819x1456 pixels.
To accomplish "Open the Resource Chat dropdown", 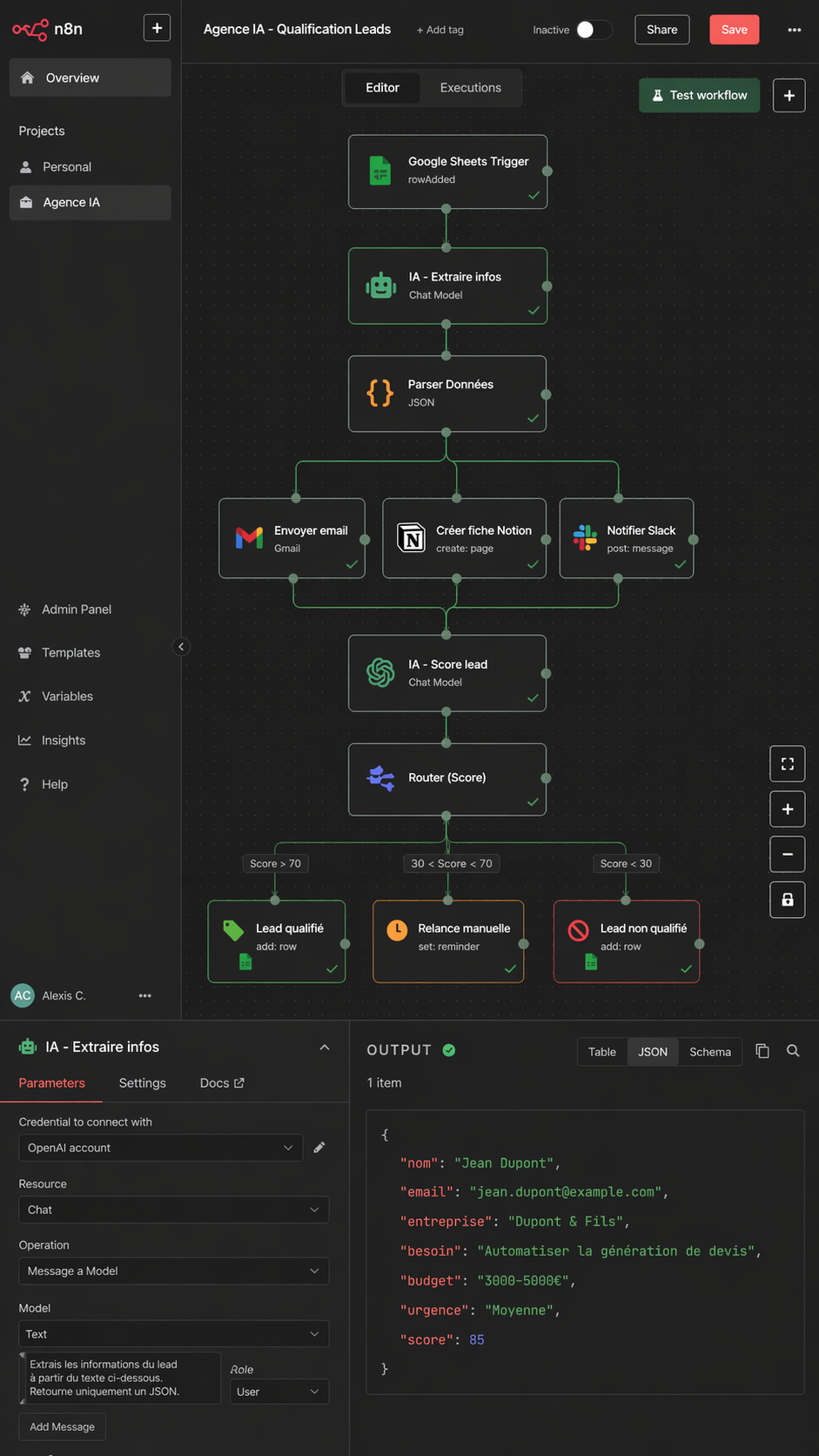I will (173, 1210).
